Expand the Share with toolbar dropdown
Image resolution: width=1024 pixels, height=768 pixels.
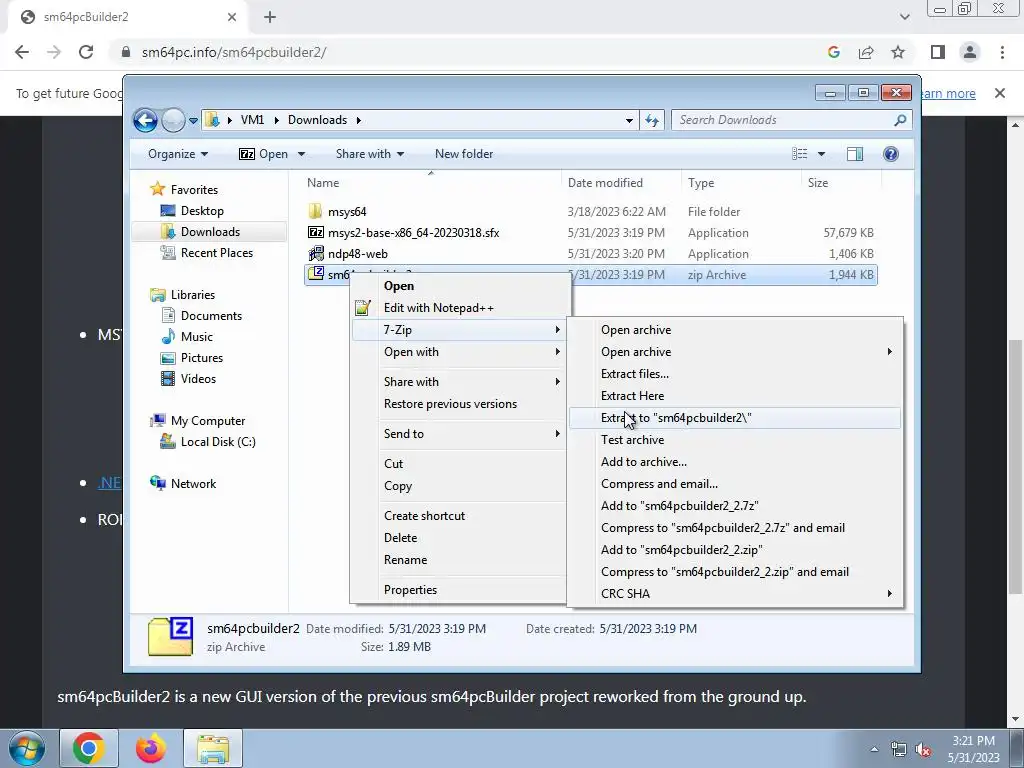370,154
